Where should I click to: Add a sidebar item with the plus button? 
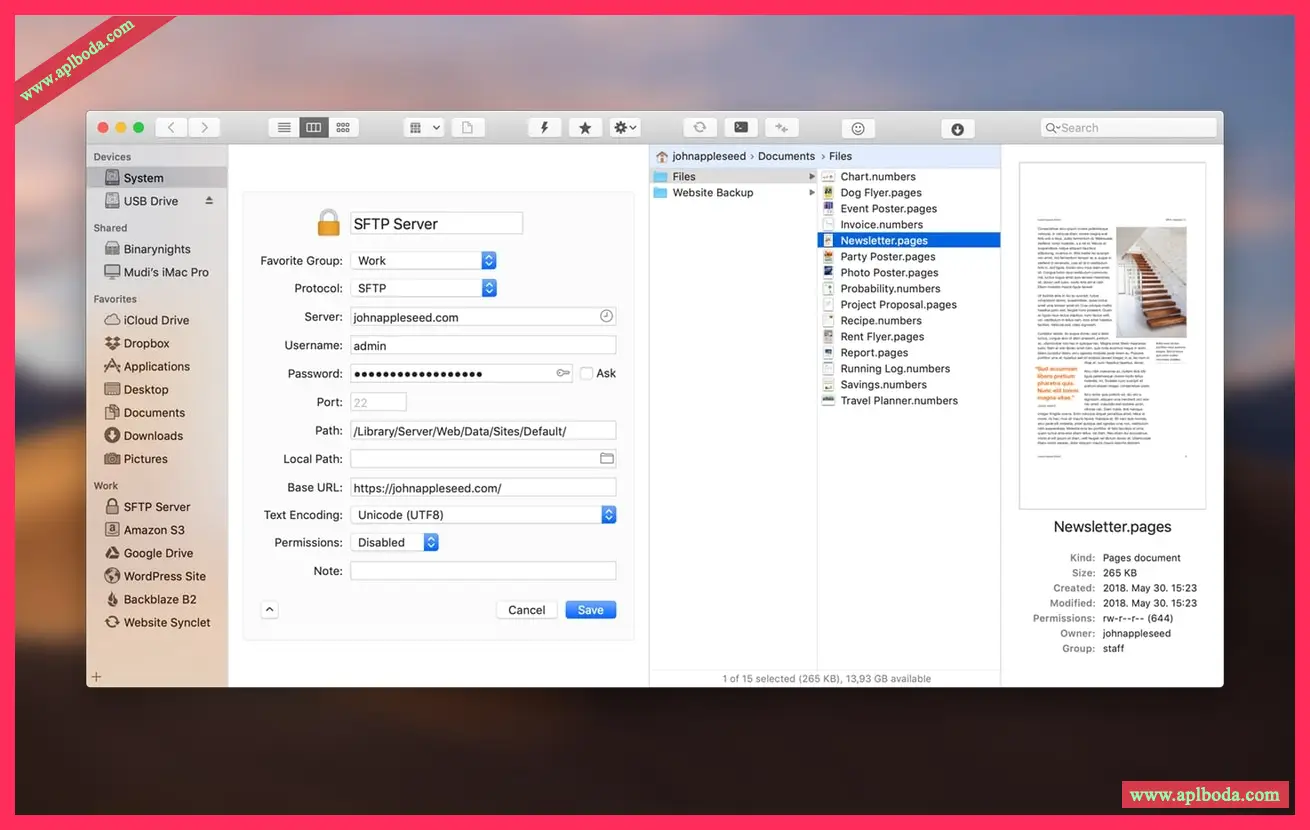pos(97,677)
